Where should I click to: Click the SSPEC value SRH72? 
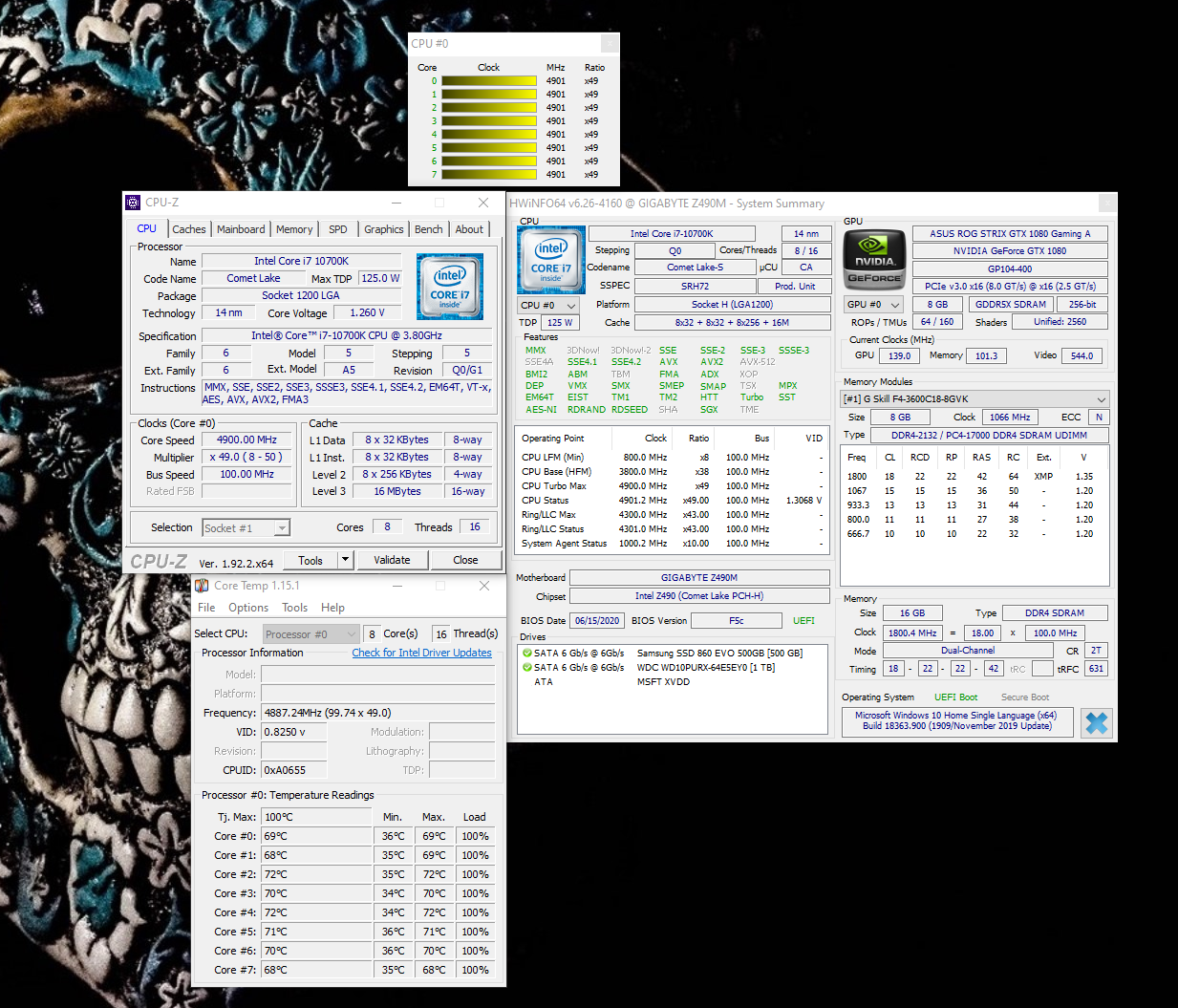tap(695, 287)
